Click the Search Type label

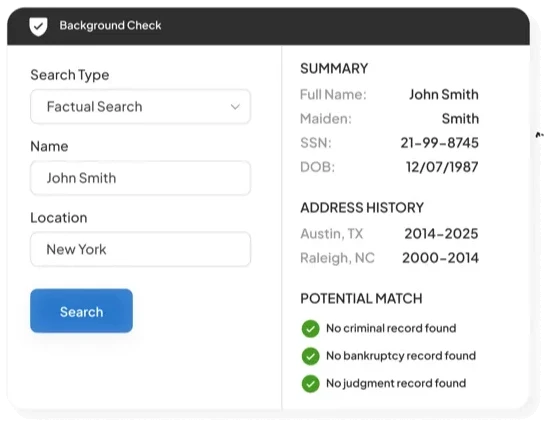[x=69, y=75]
